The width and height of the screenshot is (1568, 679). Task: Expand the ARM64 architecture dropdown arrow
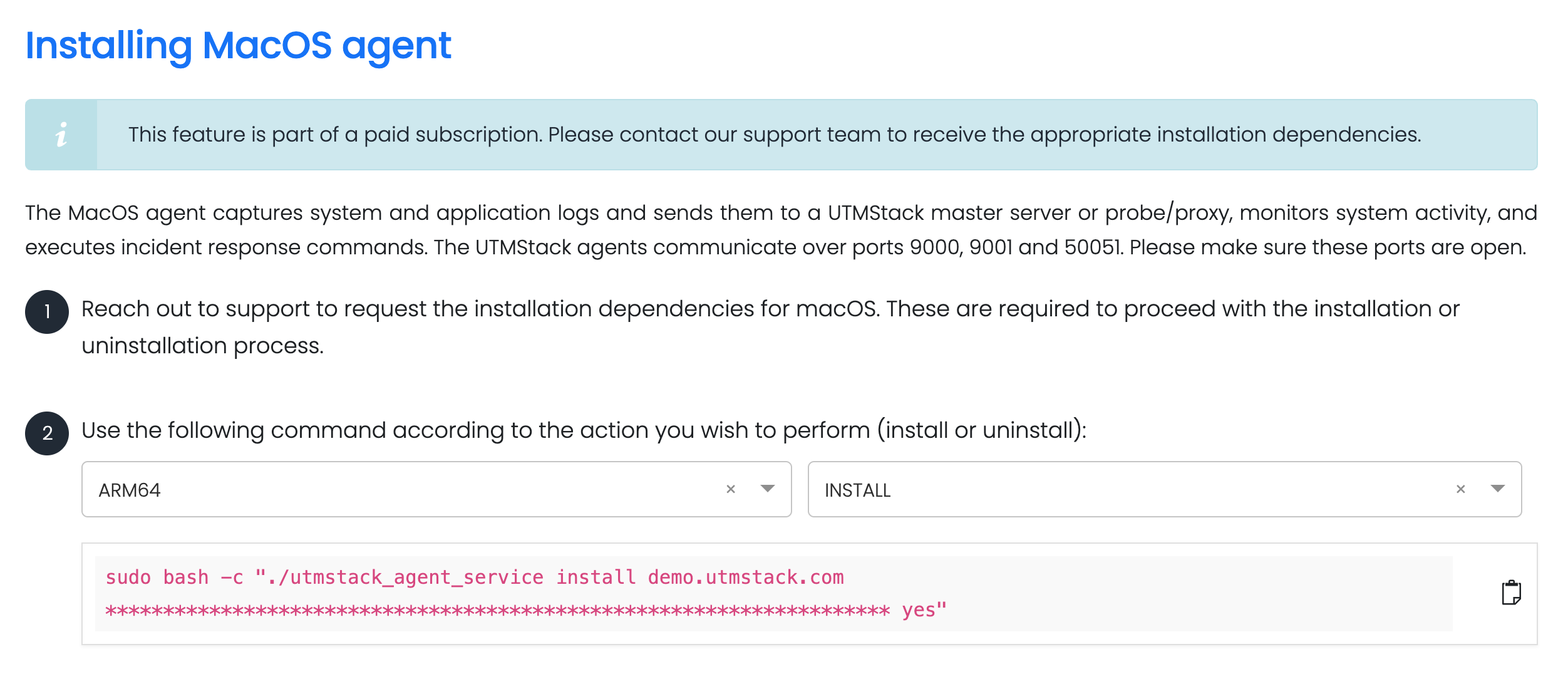coord(767,489)
